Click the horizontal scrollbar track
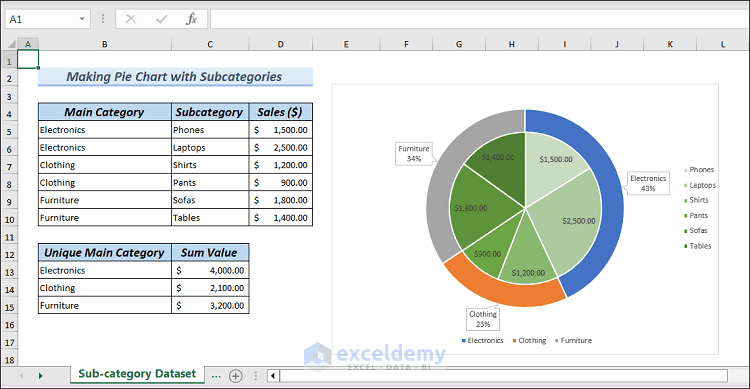The height and width of the screenshot is (389, 750). tap(503, 376)
